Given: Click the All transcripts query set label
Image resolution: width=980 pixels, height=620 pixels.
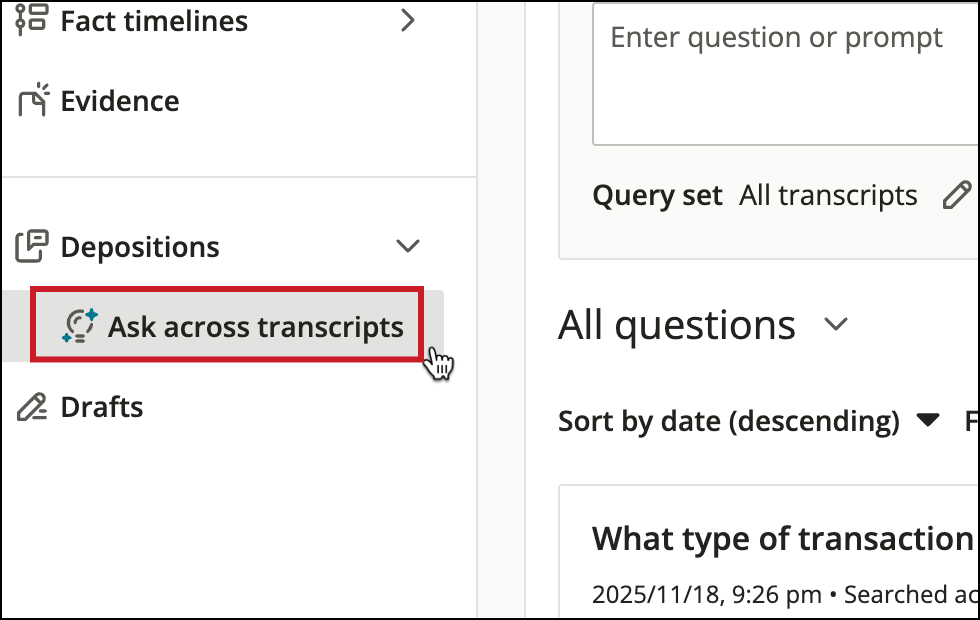Looking at the screenshot, I should [x=828, y=194].
